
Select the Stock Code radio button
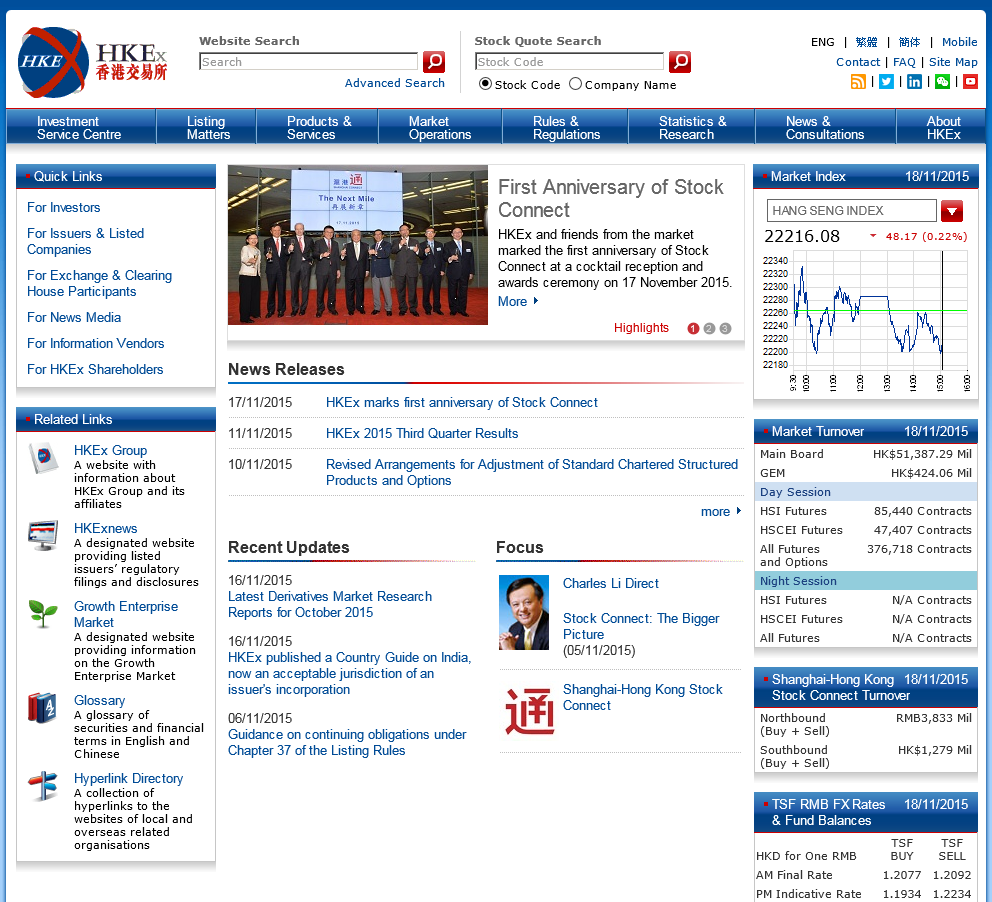485,84
